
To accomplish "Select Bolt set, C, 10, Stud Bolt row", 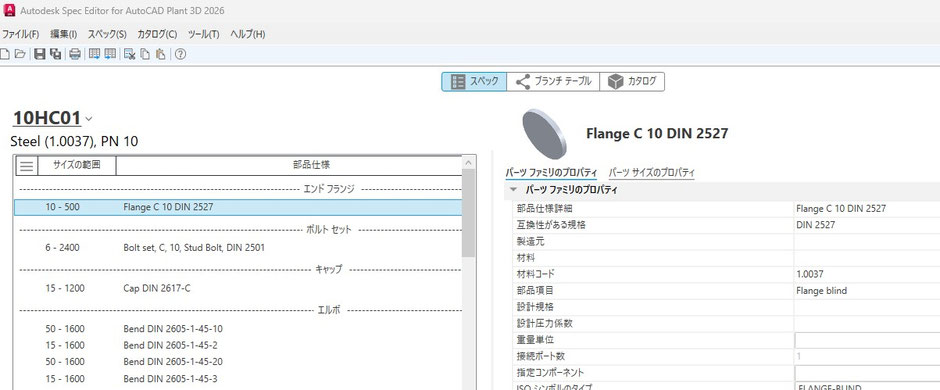I will tap(238, 247).
